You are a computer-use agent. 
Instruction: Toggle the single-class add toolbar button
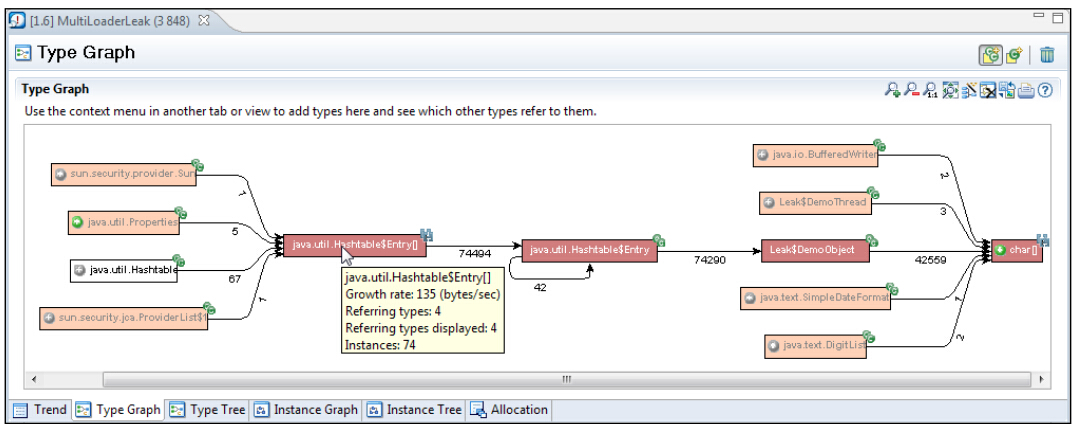(x=1014, y=54)
